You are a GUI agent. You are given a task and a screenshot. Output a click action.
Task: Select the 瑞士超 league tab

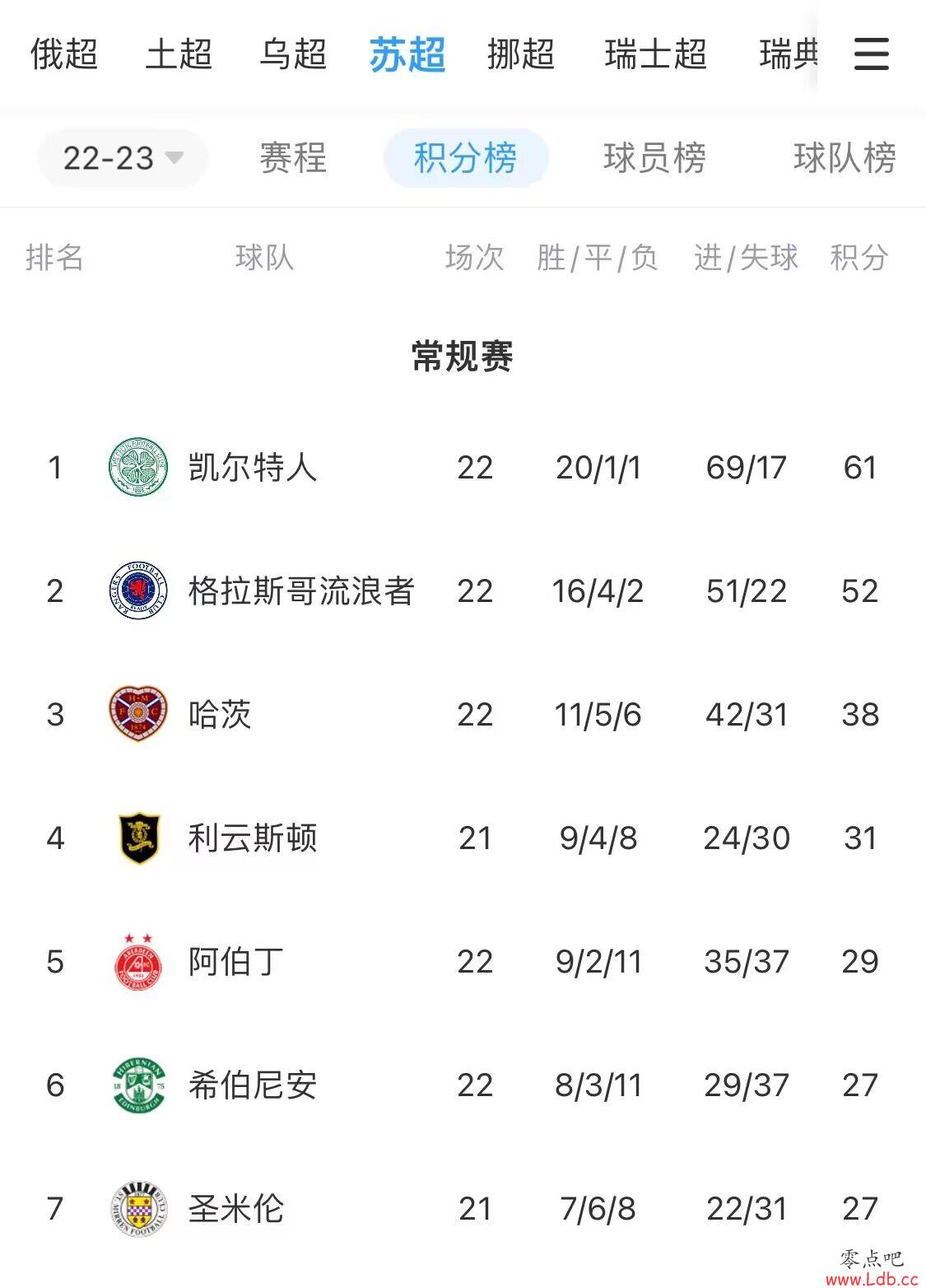(x=655, y=54)
